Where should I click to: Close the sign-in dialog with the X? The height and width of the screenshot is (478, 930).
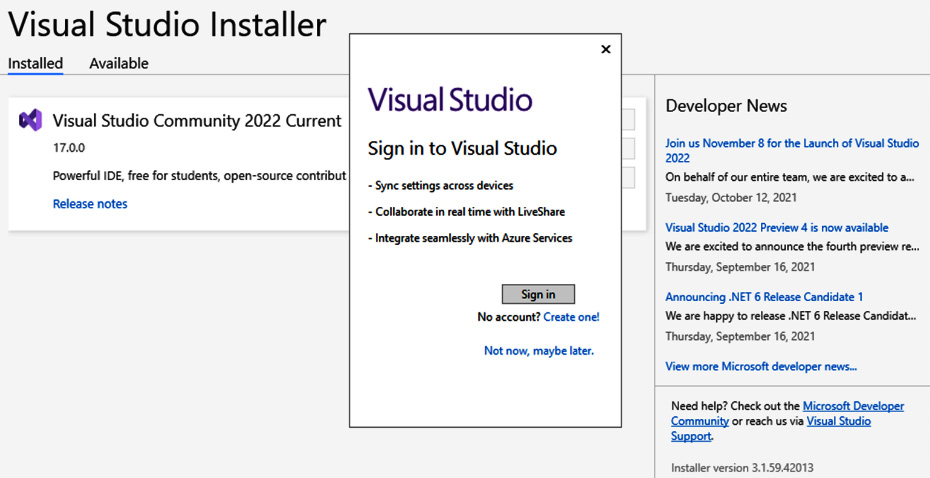pyautogui.click(x=606, y=49)
